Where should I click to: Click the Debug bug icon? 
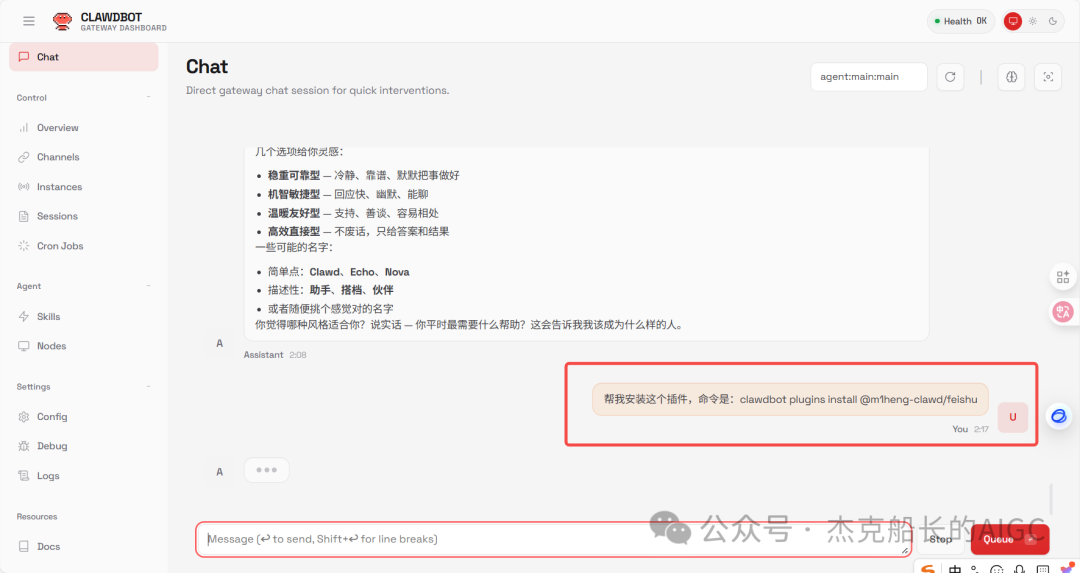click(23, 446)
